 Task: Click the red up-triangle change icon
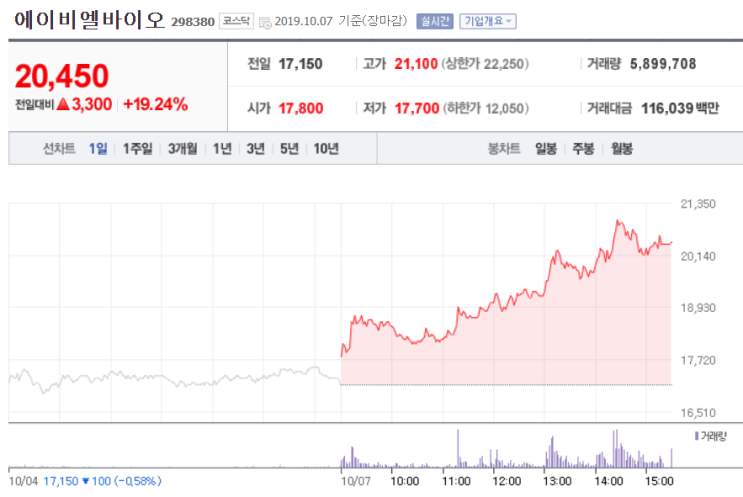[63, 104]
